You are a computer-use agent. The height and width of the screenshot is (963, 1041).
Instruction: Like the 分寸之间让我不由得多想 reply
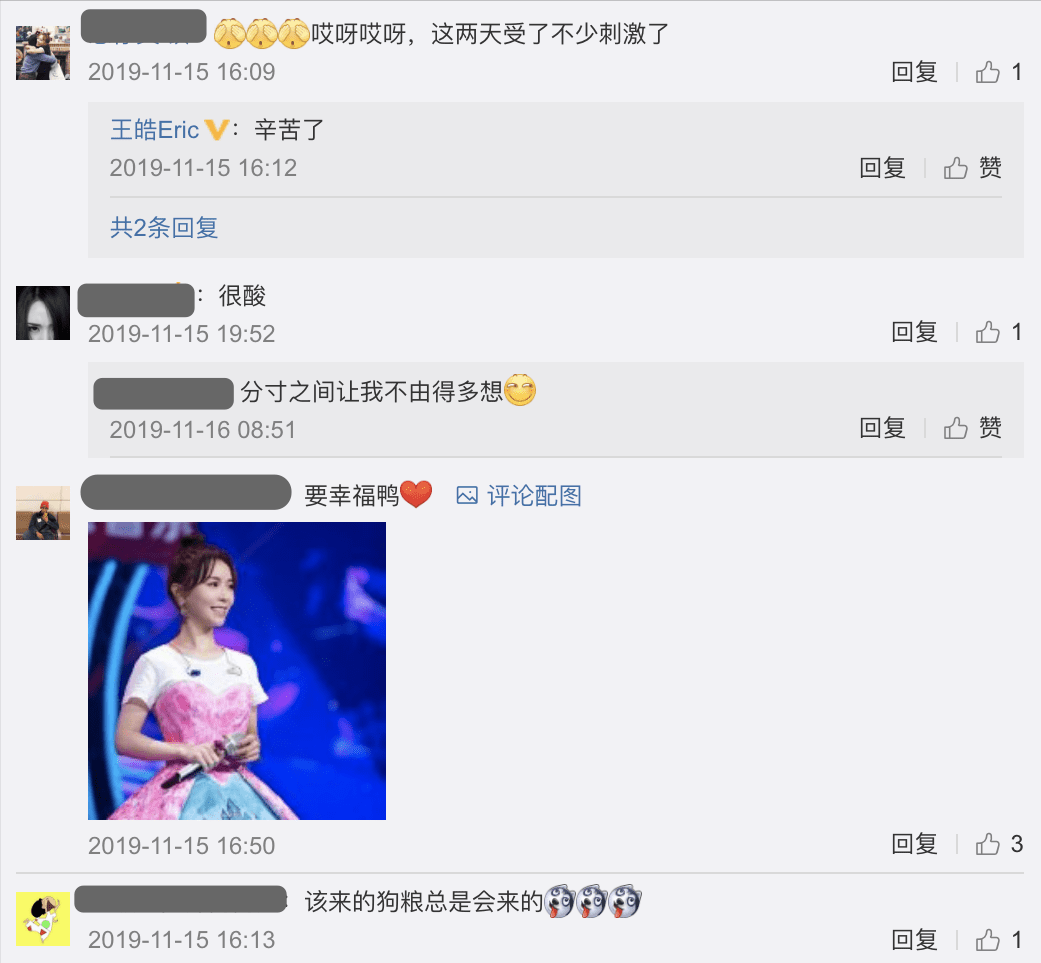click(x=955, y=428)
